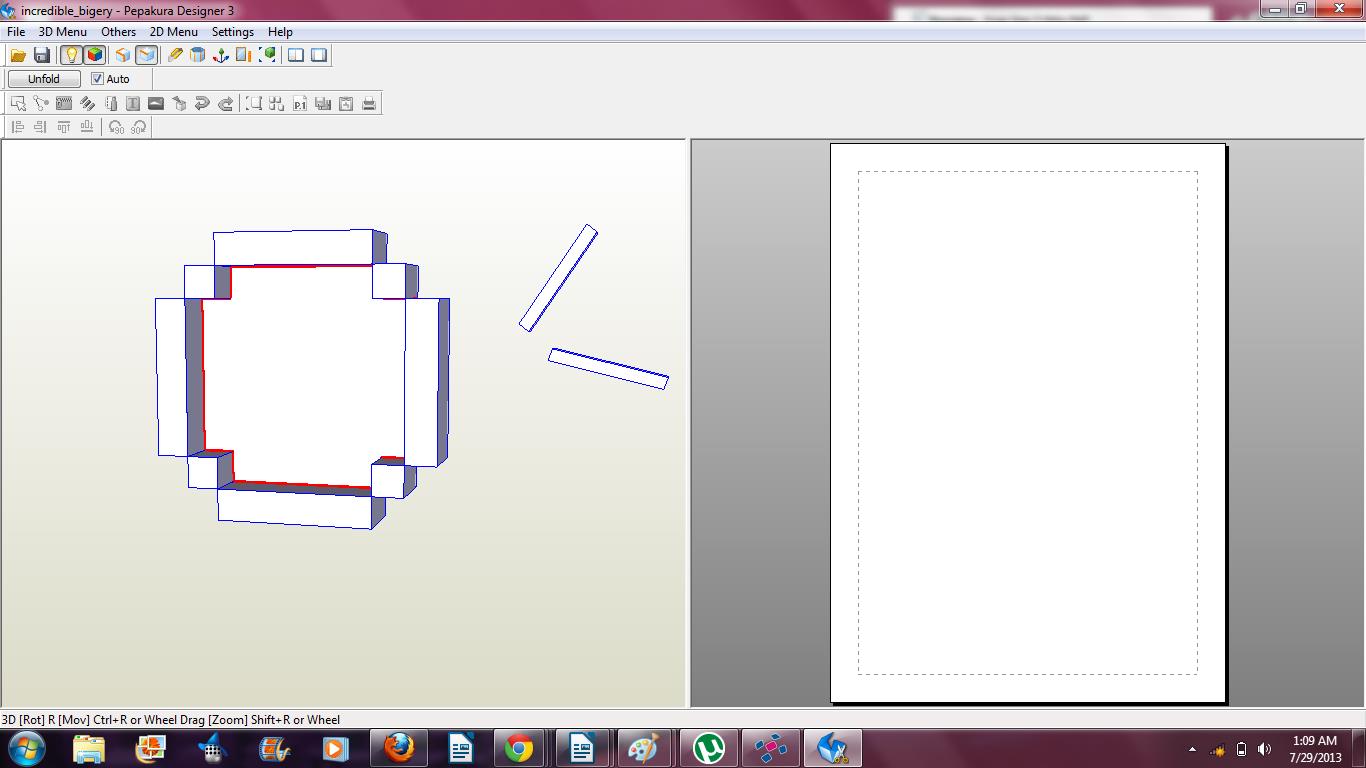Click the four-squares arrange parts icon
Viewport: 1366px width, 768px height.
tap(277, 103)
